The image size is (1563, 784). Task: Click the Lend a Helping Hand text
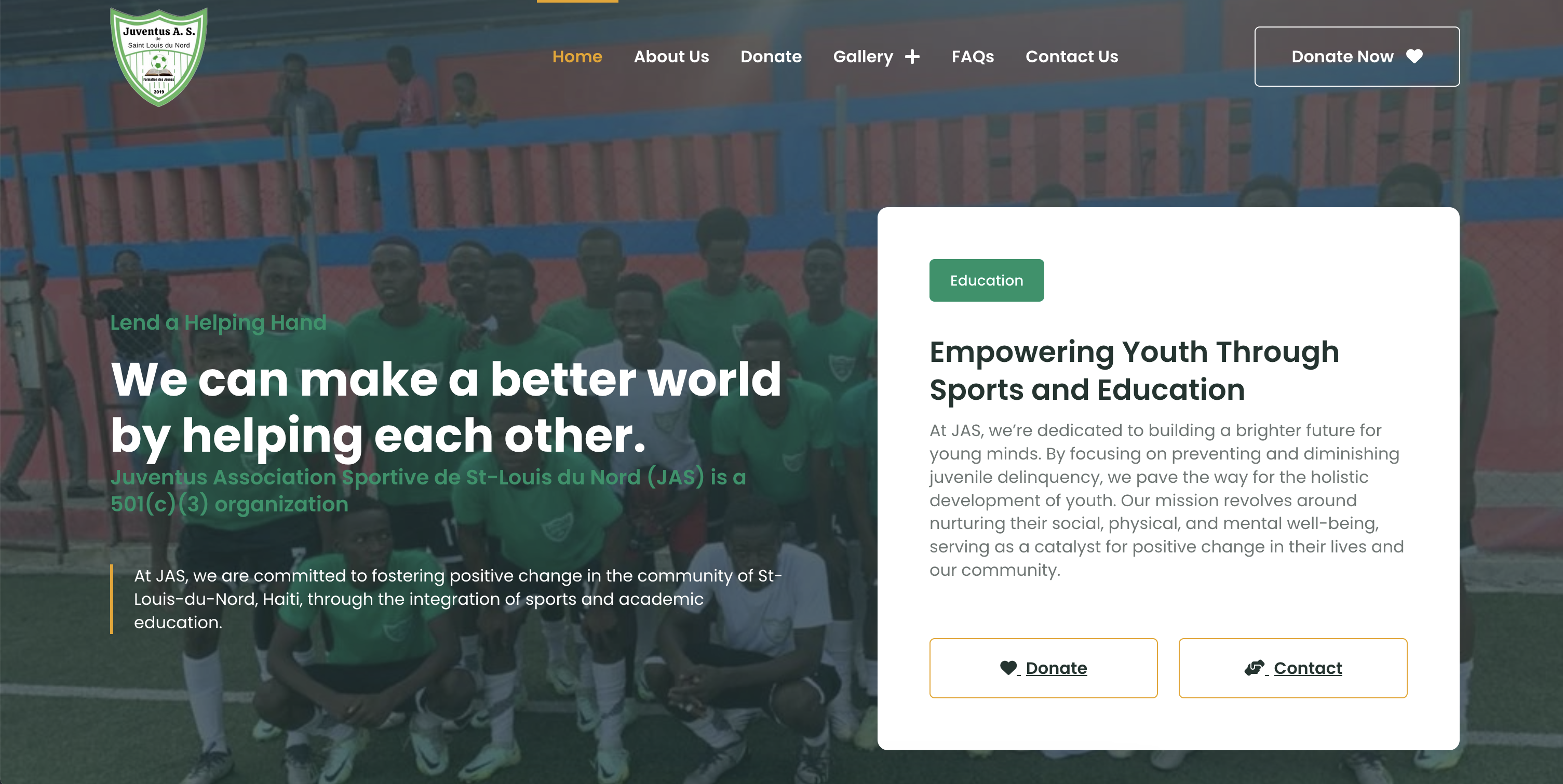pyautogui.click(x=218, y=322)
